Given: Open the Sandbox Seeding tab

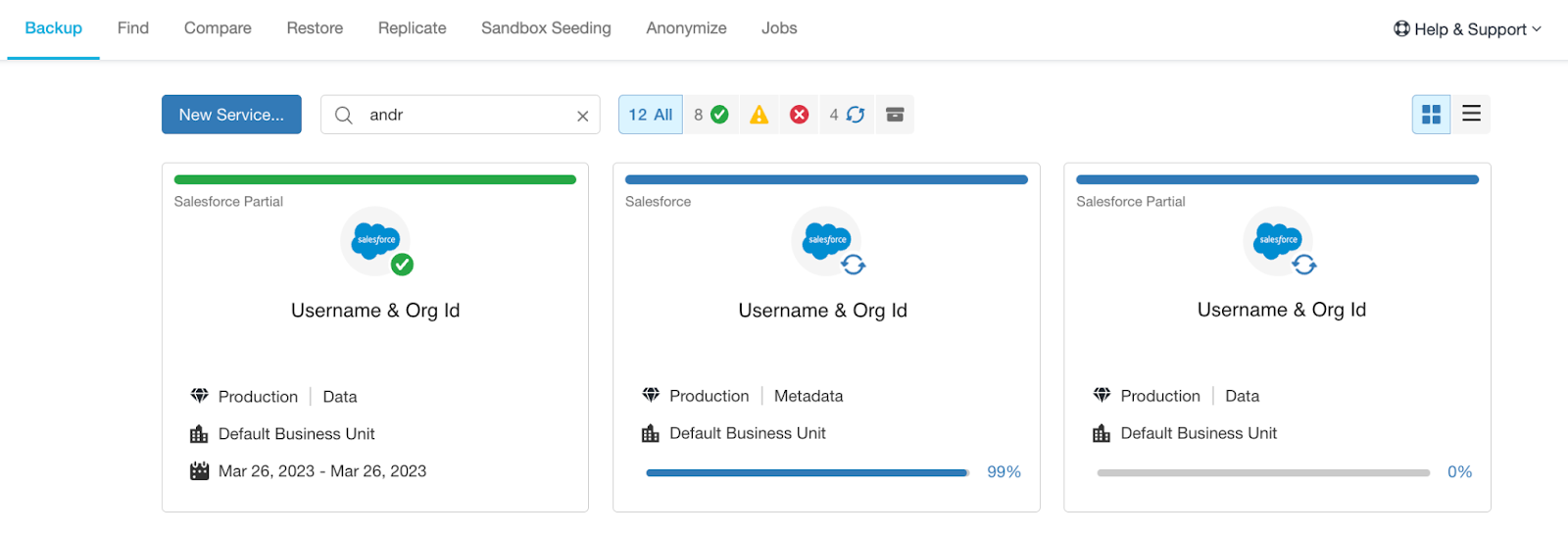Looking at the screenshot, I should (x=546, y=28).
